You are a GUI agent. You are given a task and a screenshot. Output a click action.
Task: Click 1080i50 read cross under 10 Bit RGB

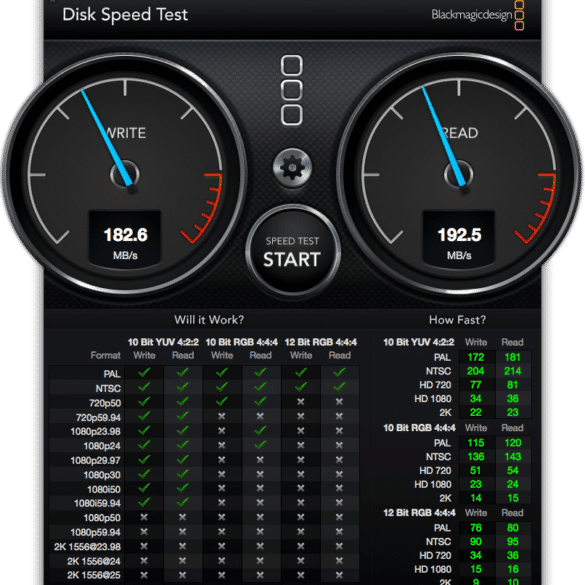coord(260,488)
